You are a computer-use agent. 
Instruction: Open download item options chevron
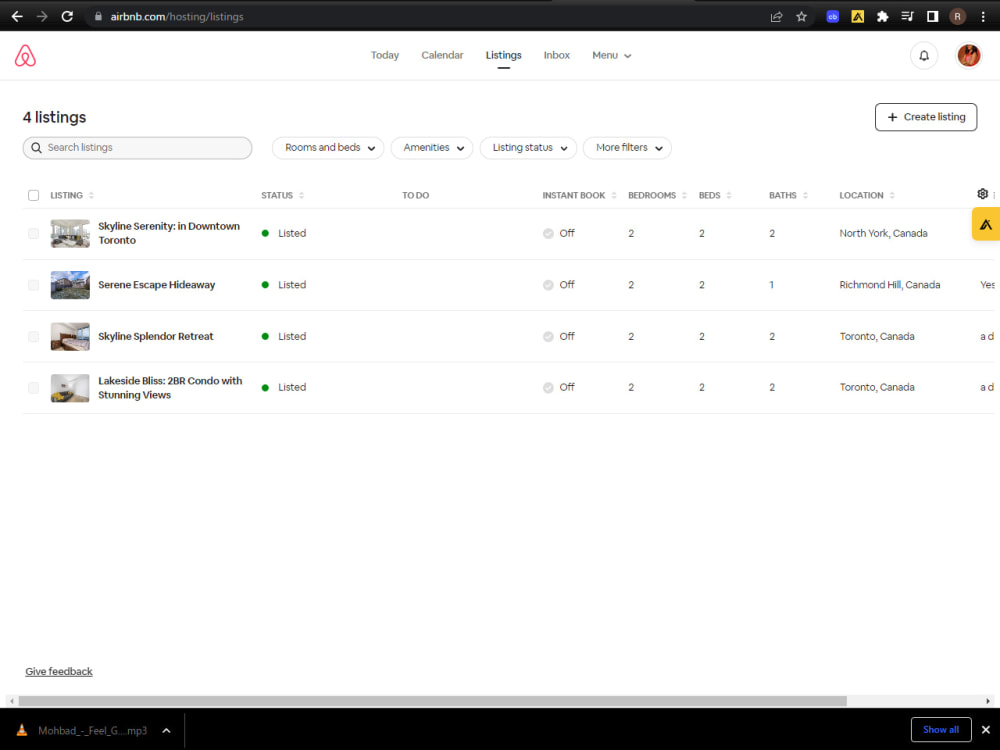tap(166, 730)
